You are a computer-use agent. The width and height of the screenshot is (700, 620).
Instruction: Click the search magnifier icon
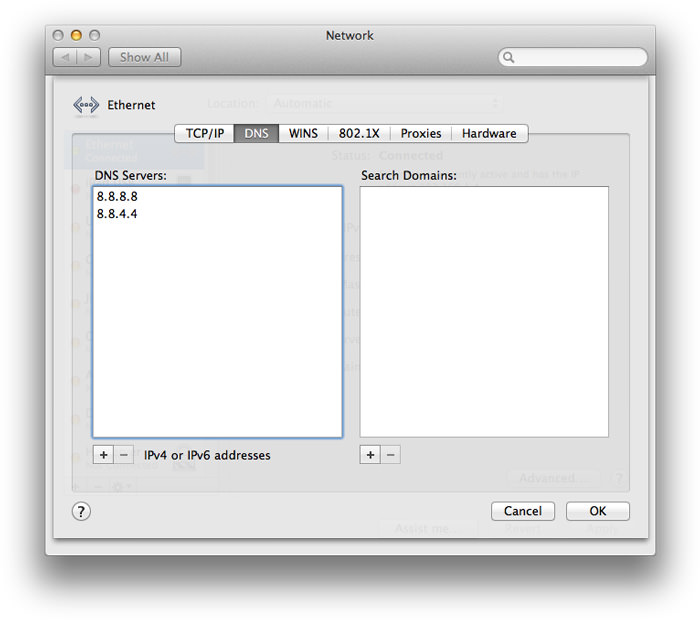point(508,57)
